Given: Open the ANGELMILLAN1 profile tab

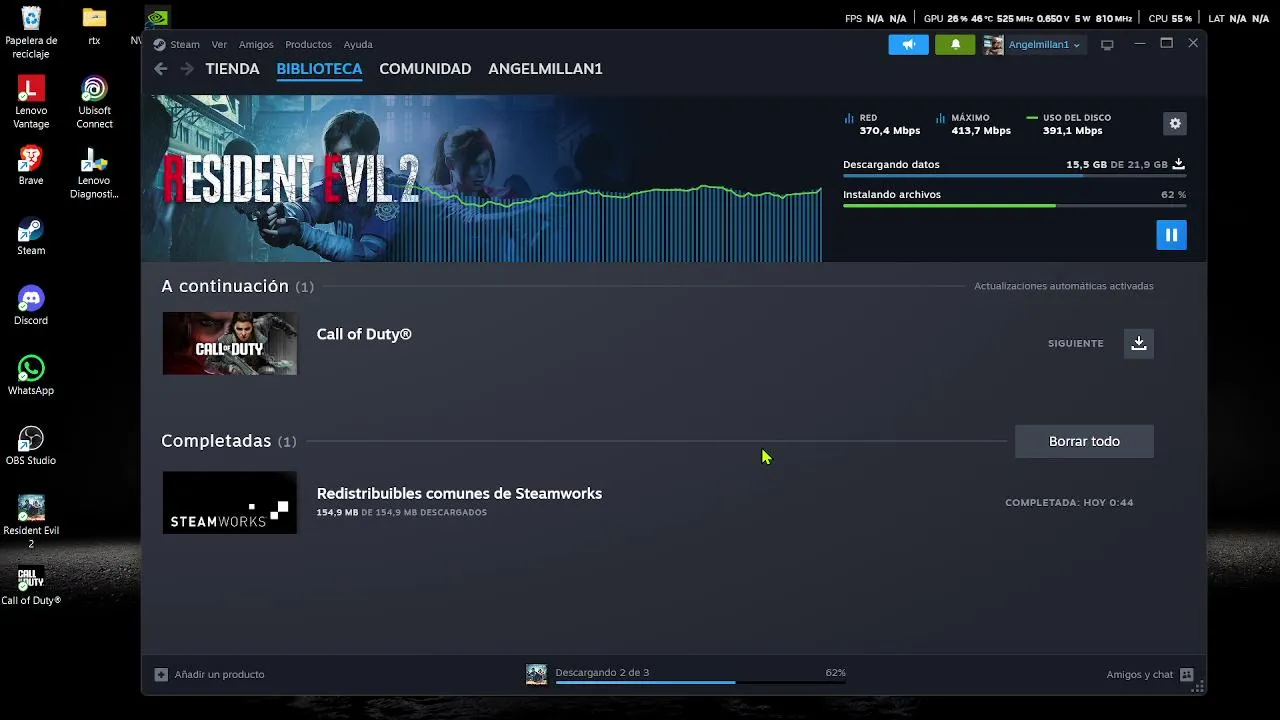Looking at the screenshot, I should coord(545,69).
